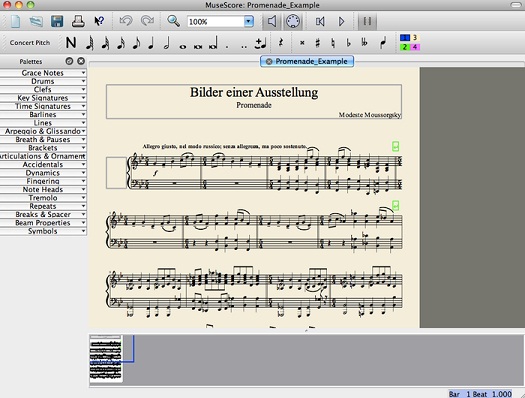Click the page navigator thumbnail
This screenshot has height=398, width=525.
coord(106,359)
